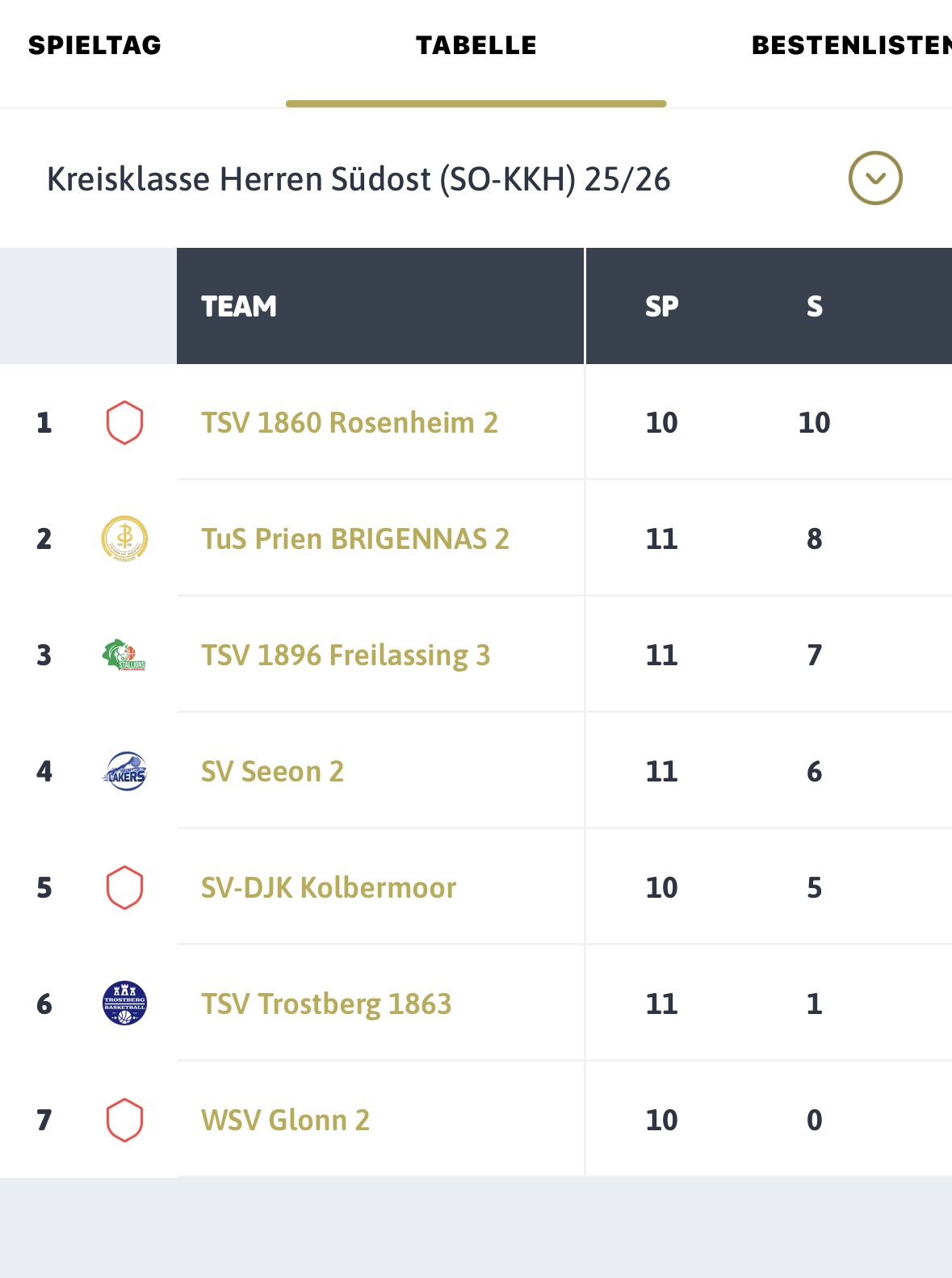This screenshot has height=1278, width=952.
Task: Expand the Kreisklasse Herren Südost league dropdown
Action: pos(359,179)
